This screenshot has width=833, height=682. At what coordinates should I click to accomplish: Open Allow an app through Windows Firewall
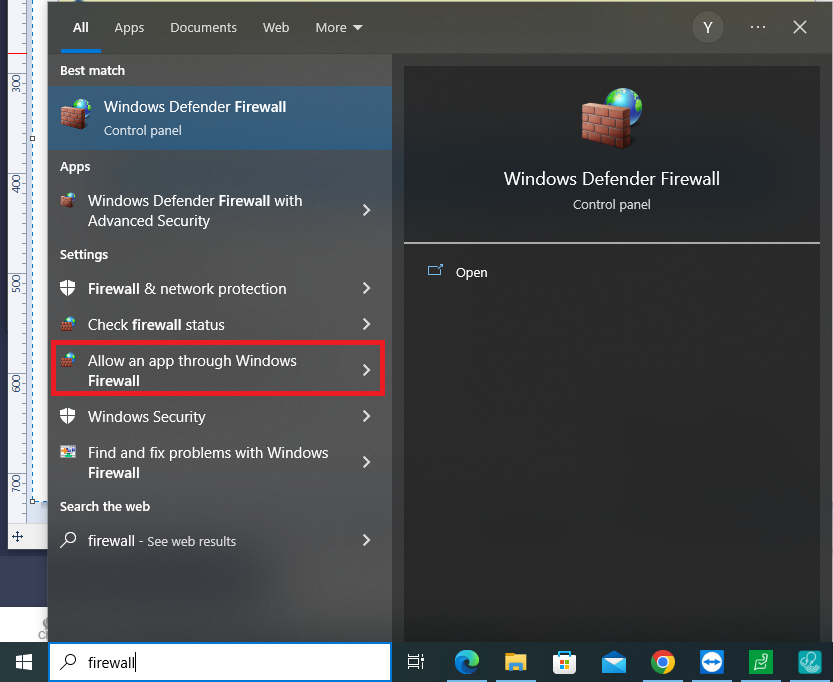point(218,368)
